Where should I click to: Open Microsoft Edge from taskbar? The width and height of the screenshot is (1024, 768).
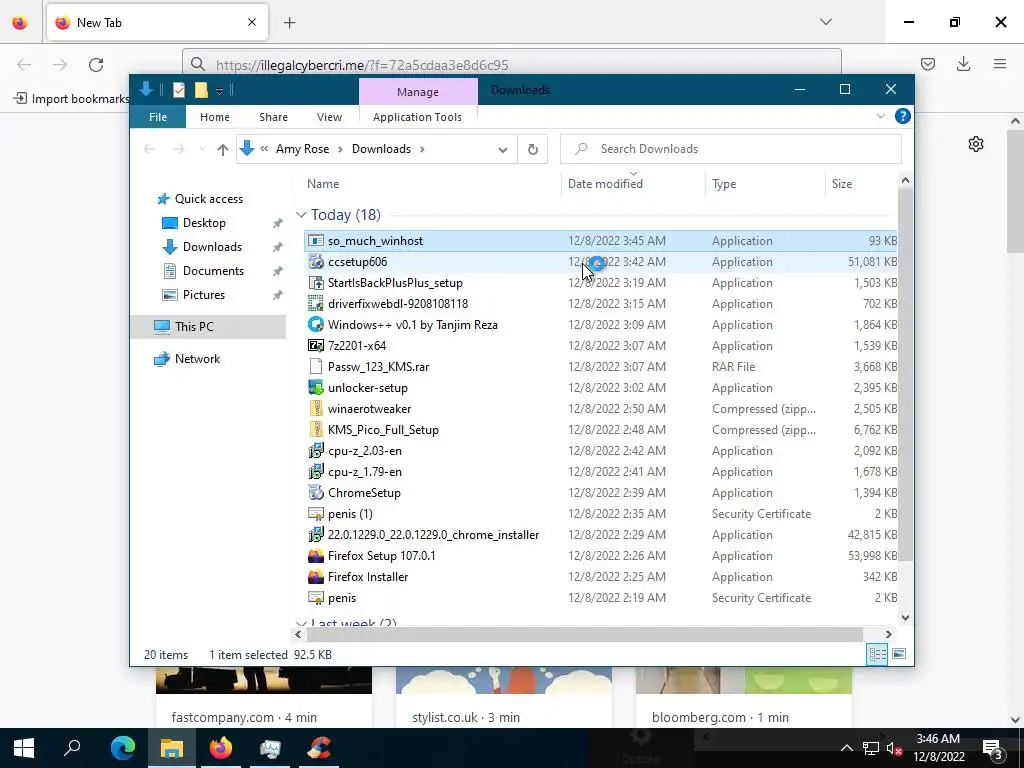coord(123,748)
